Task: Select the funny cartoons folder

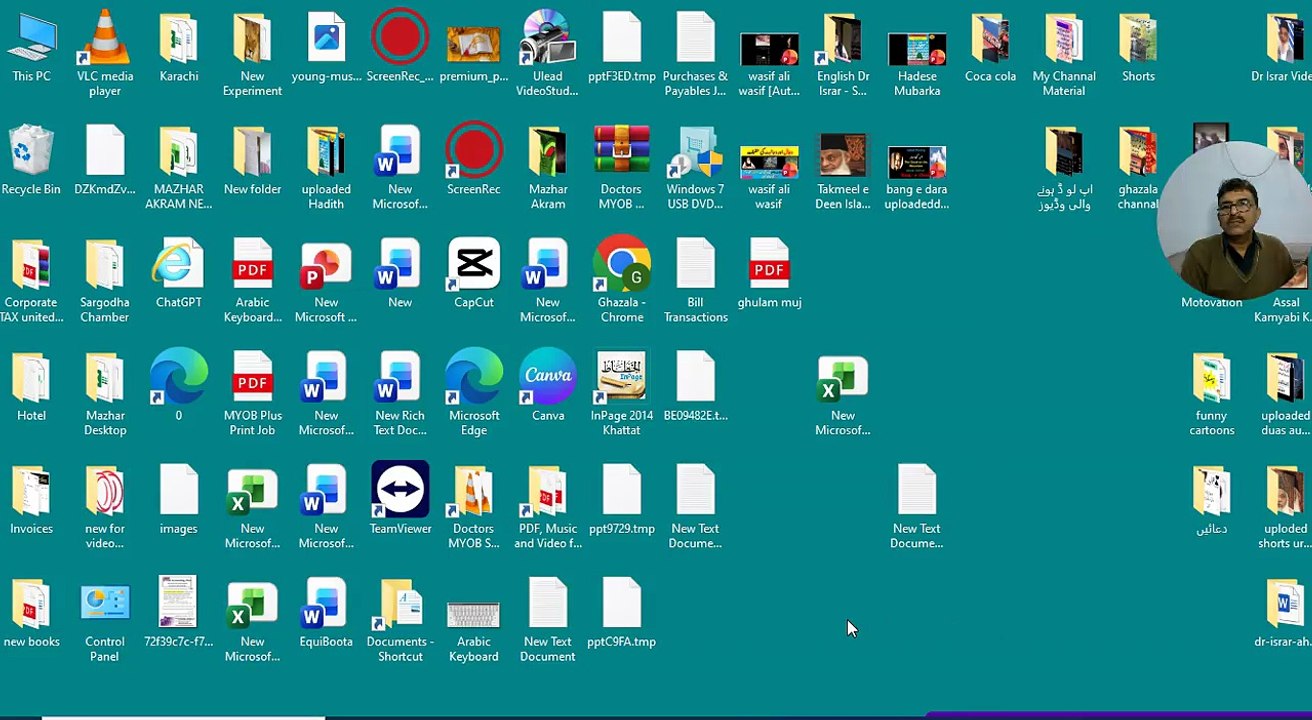Action: [x=1211, y=394]
